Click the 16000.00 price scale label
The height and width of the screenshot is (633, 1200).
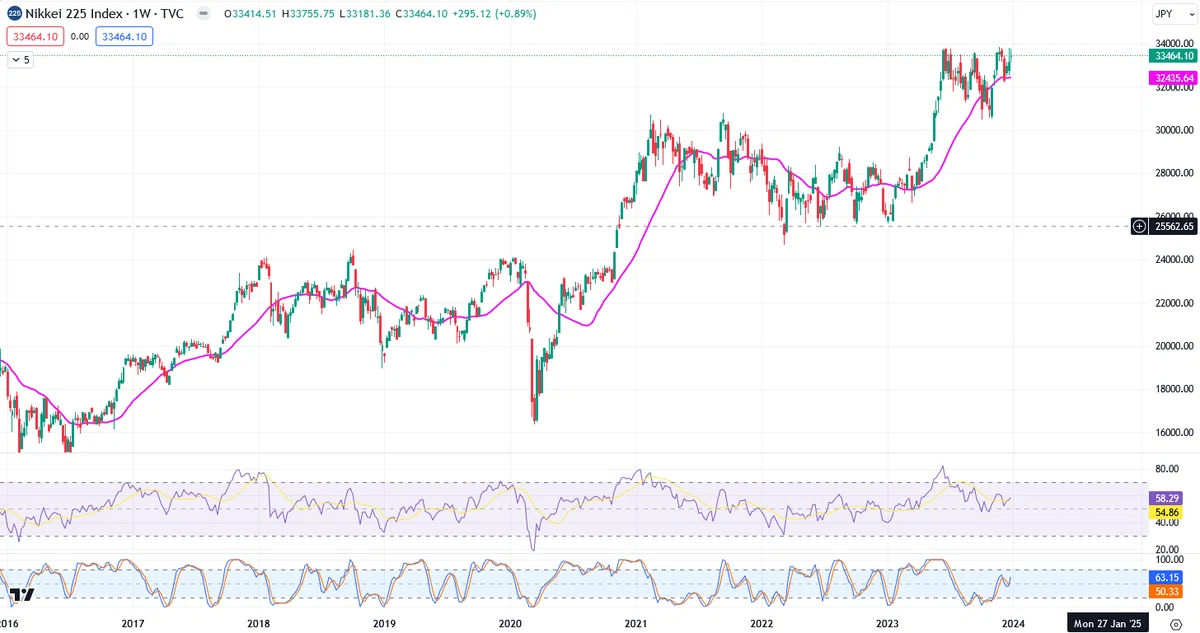click(x=1175, y=433)
